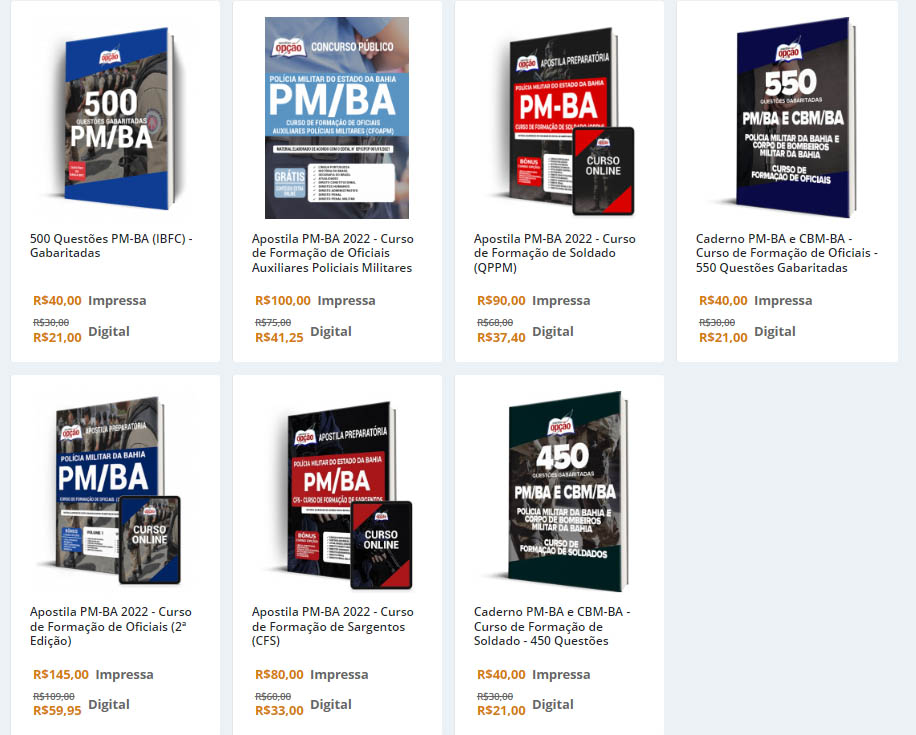Image resolution: width=916 pixels, height=735 pixels.
Task: Open Apostila Formação de Soldado (QPPM) title
Action: click(x=554, y=253)
